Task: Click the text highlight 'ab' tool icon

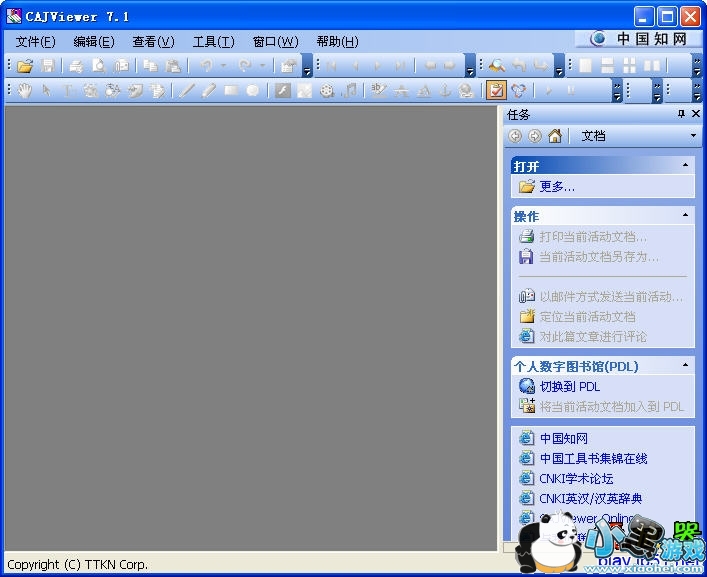Action: (378, 91)
